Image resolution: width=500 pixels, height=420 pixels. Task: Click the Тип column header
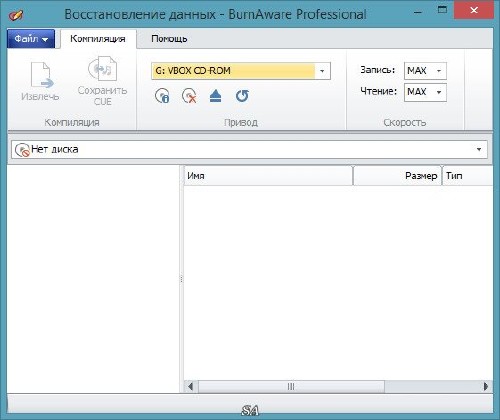(467, 176)
